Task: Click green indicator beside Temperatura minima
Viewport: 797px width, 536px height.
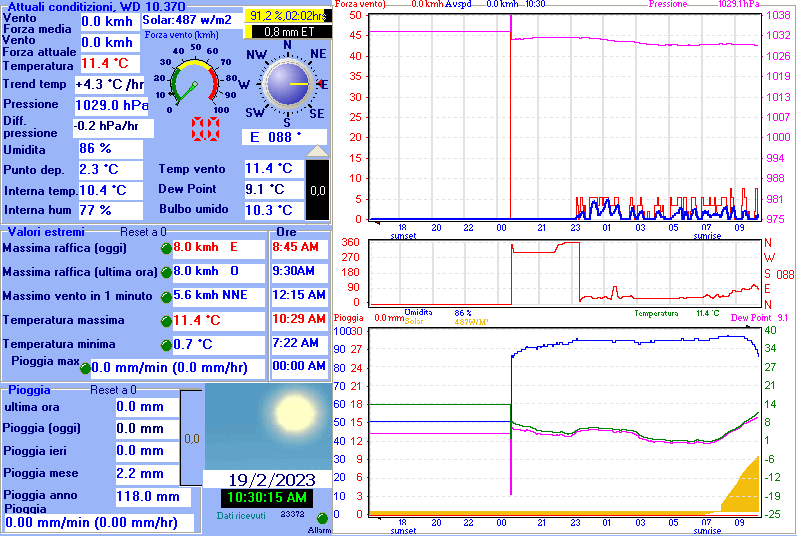Action: click(166, 345)
